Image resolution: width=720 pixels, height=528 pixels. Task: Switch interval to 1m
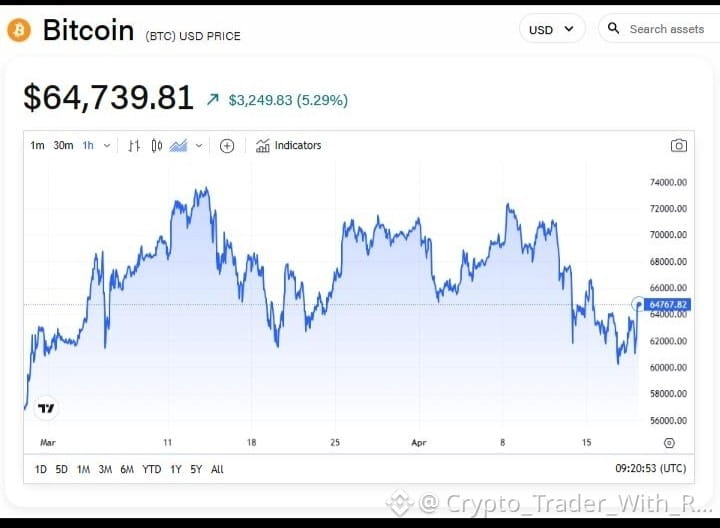(x=37, y=146)
